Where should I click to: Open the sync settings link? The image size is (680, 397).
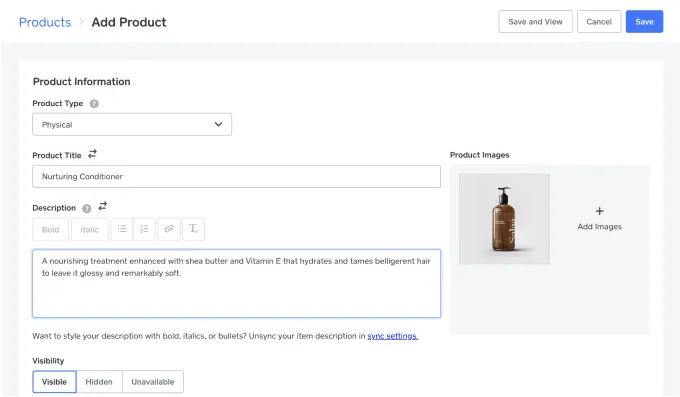392,336
